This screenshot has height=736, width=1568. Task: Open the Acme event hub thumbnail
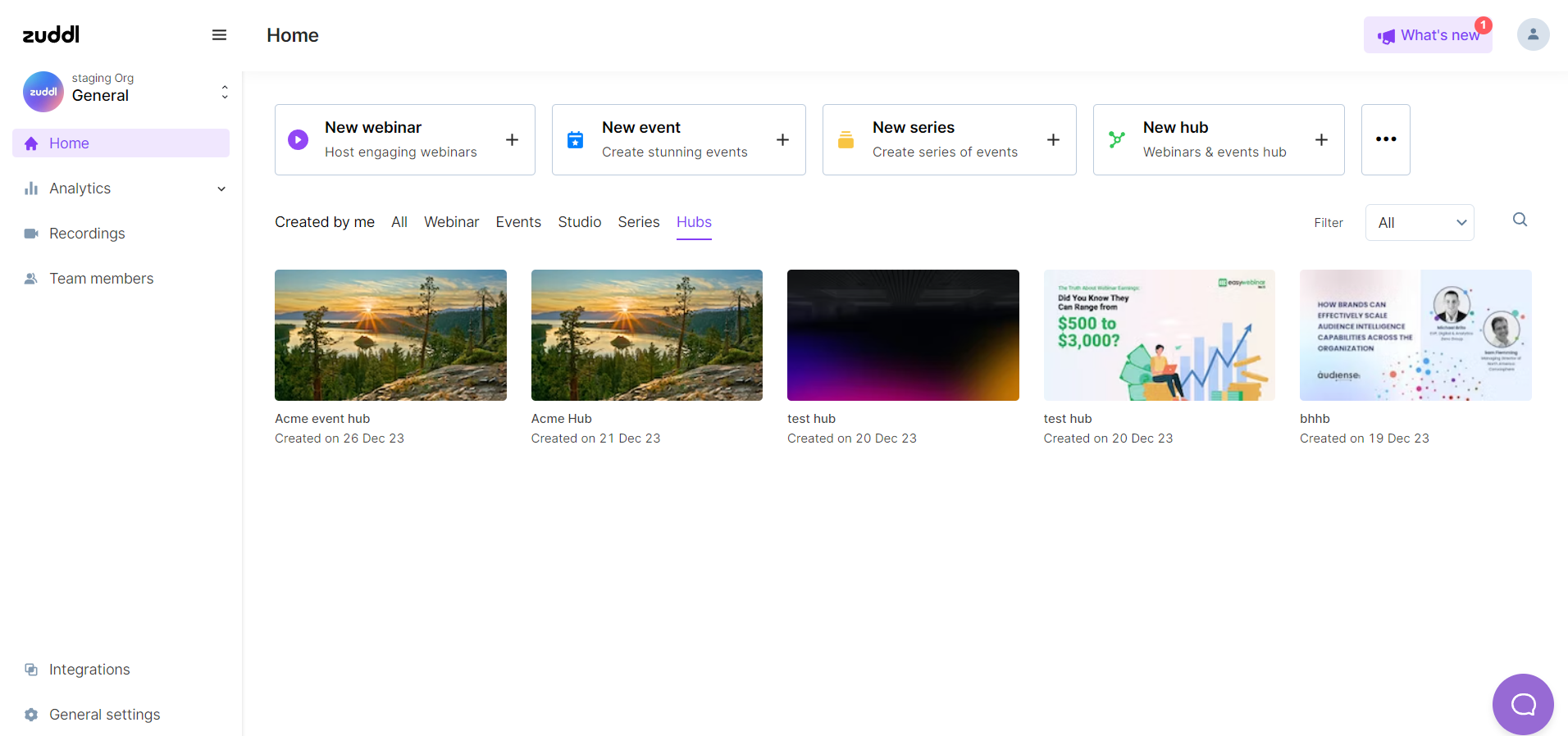pos(390,335)
